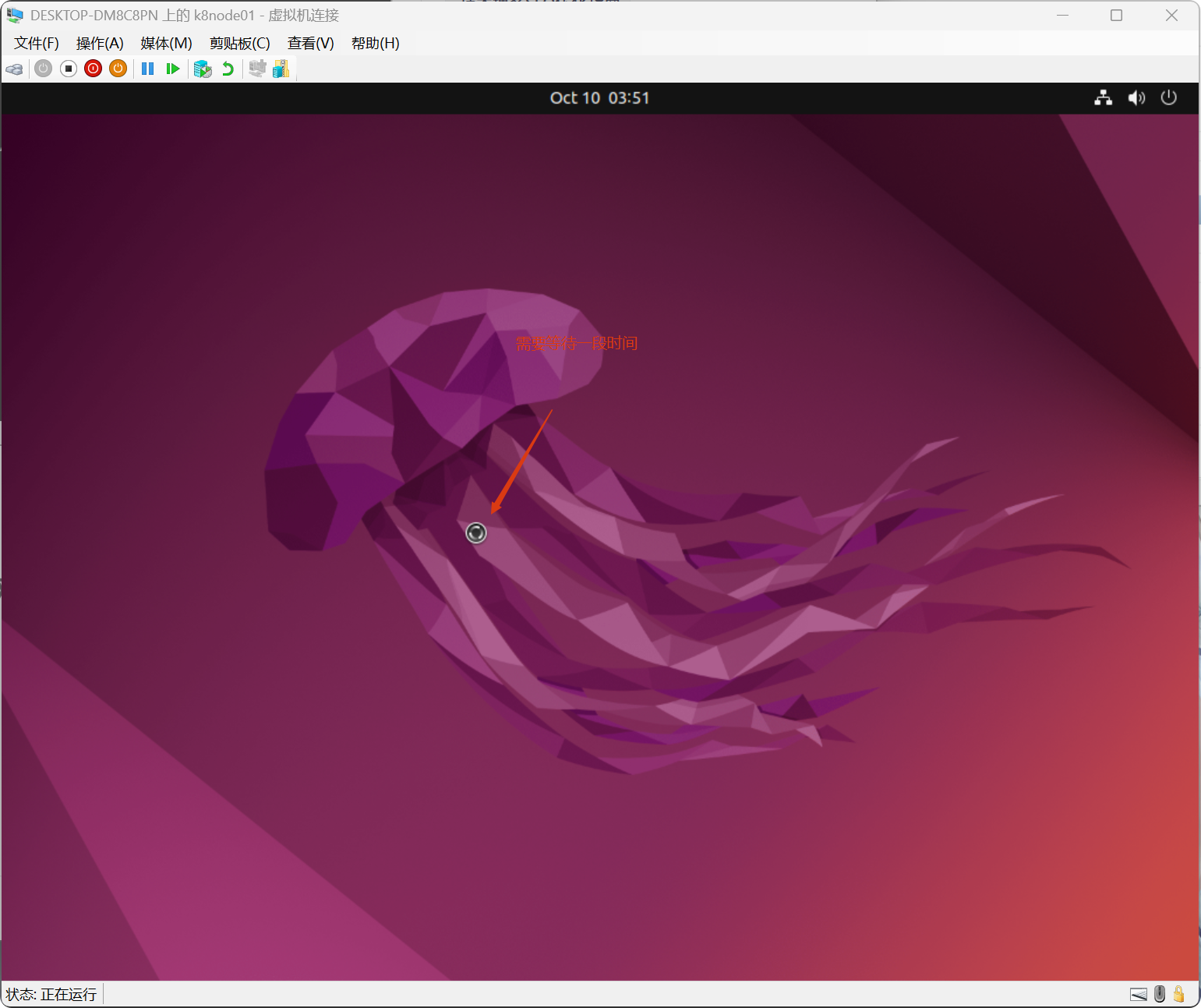Viewport: 1201px width, 1008px height.
Task: Click the mouse status bar icon
Action: [x=1160, y=994]
